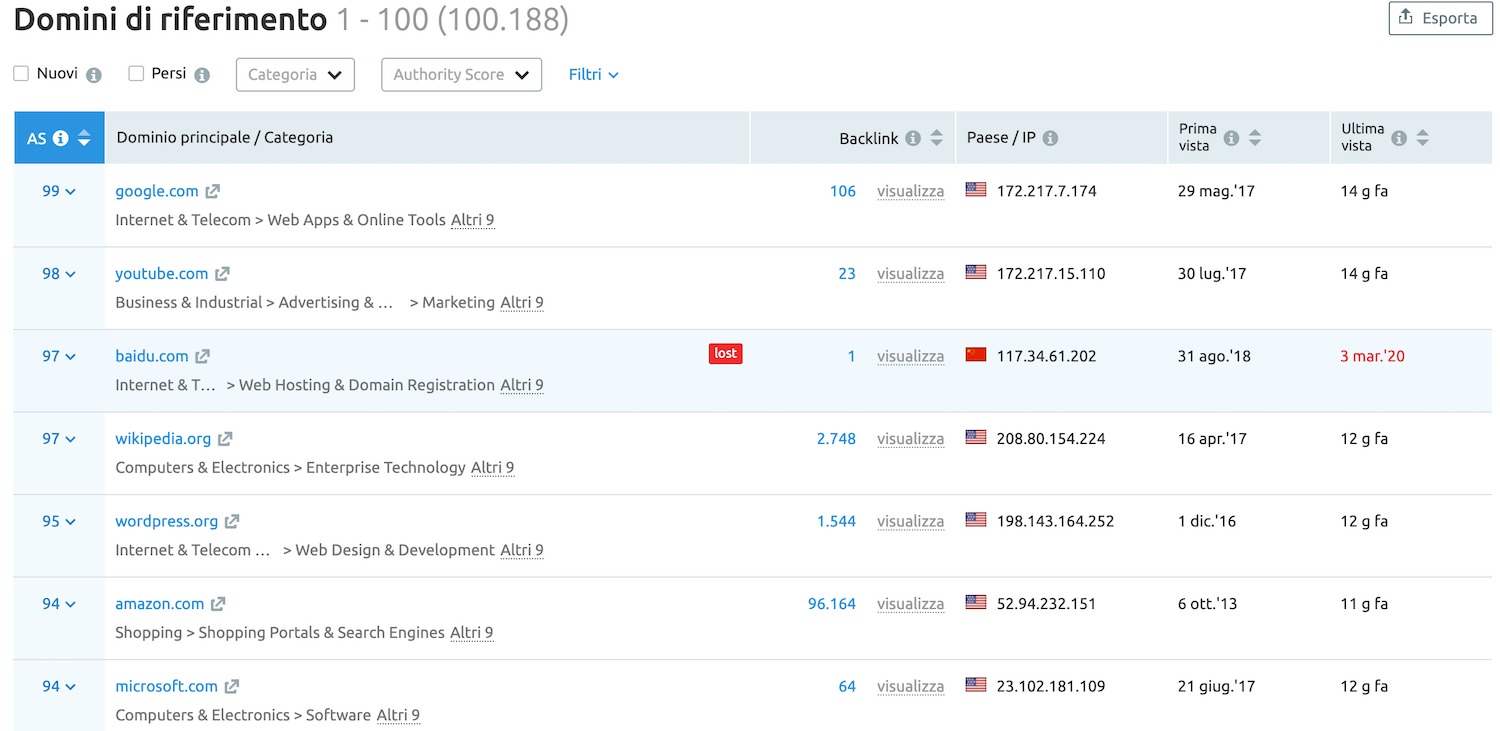Click info icon beside Nuovi checkbox

[x=94, y=75]
